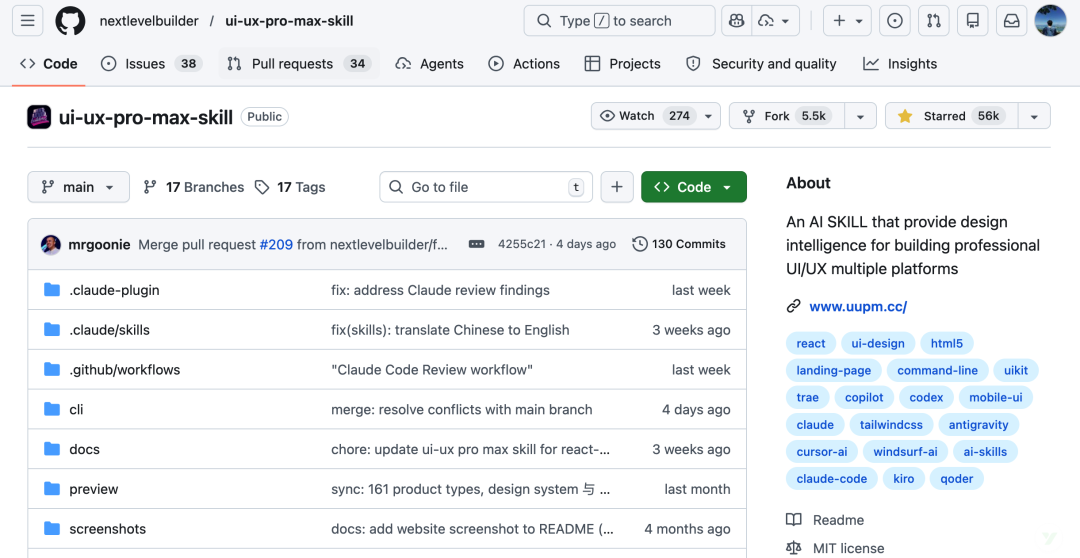
Task: Open the preview folder
Action: tap(94, 489)
